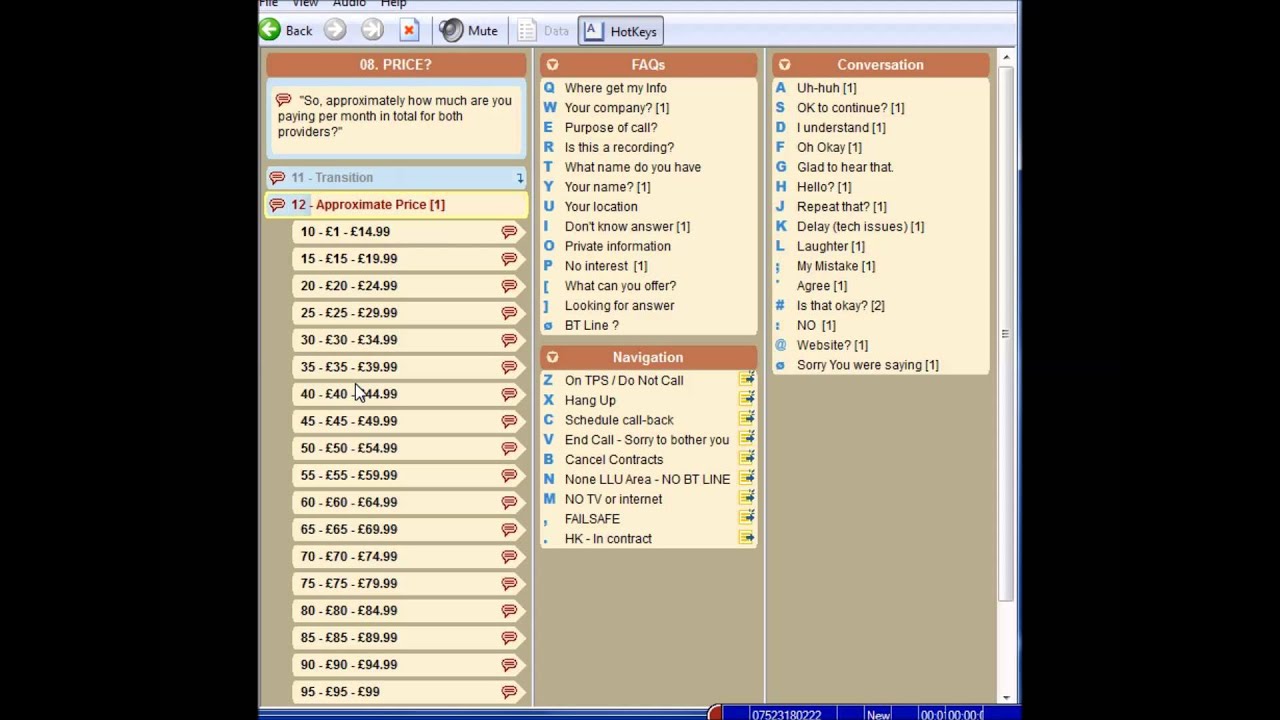
Task: Play speech icon for £20 - £24.99
Action: click(509, 286)
